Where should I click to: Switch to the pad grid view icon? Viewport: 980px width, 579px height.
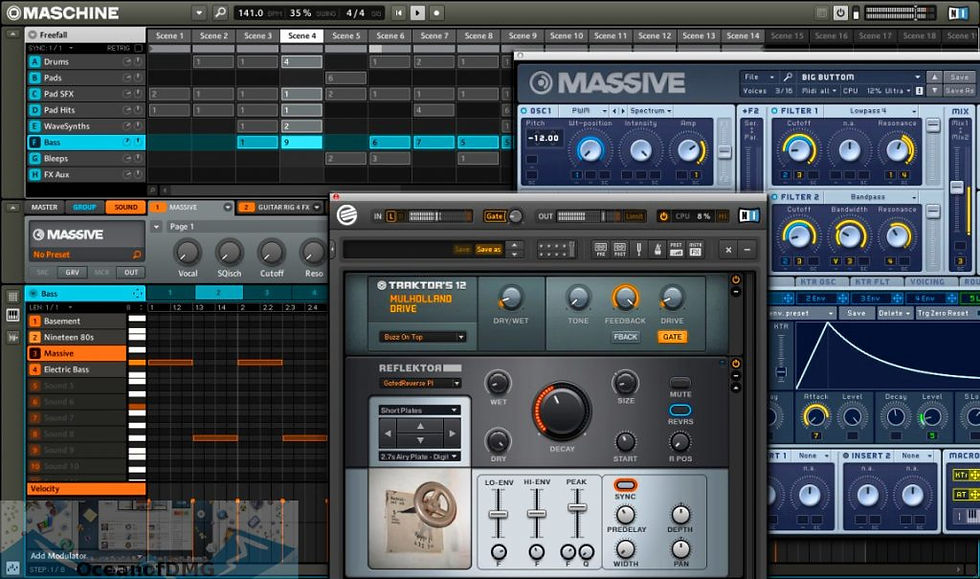pyautogui.click(x=12, y=297)
